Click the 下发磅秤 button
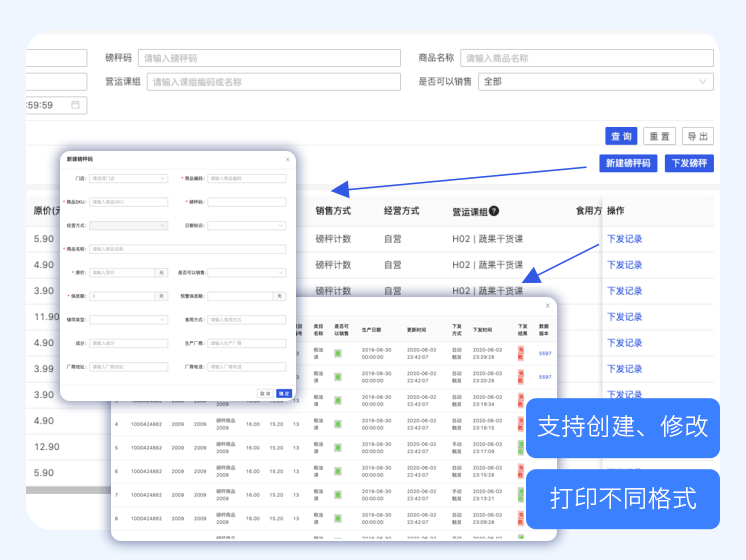The image size is (746, 560). point(689,163)
